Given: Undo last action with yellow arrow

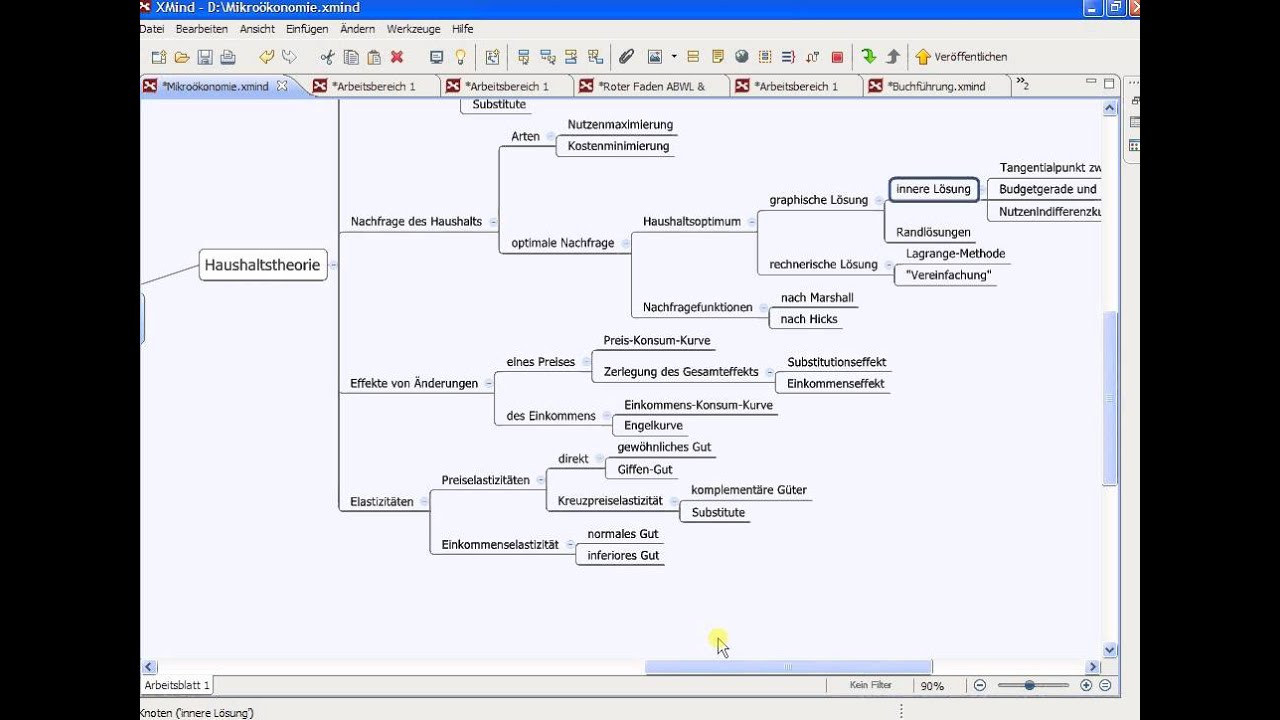Looking at the screenshot, I should pos(266,57).
